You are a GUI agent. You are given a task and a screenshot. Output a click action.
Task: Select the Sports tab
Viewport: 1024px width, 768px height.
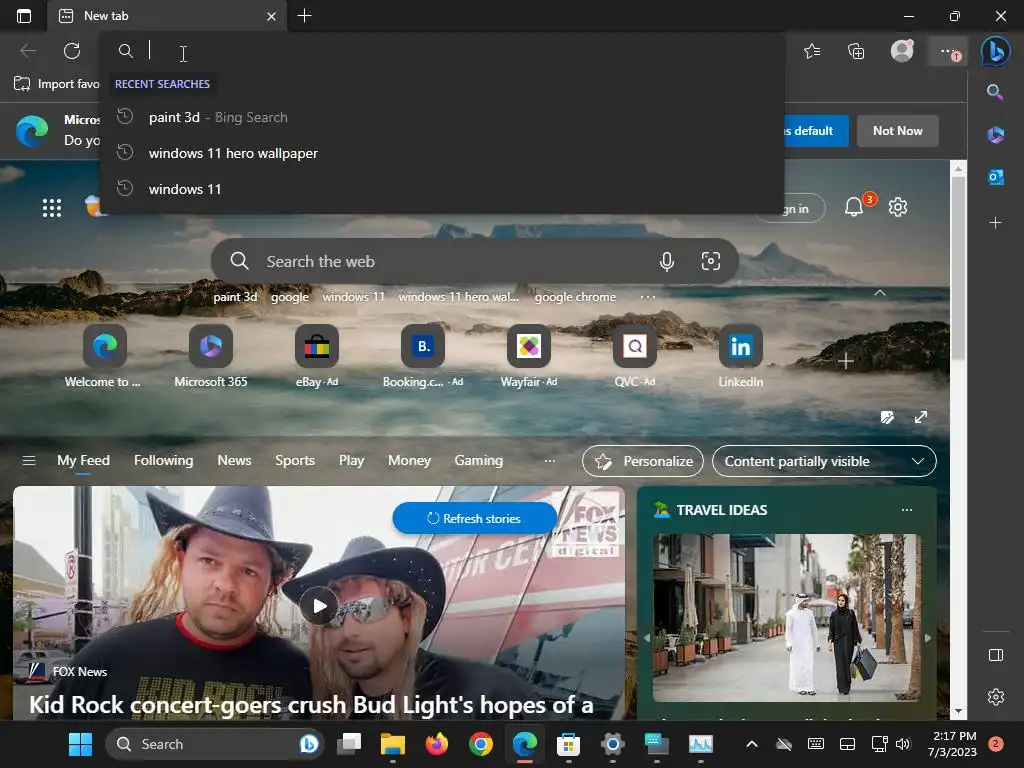pyautogui.click(x=295, y=460)
